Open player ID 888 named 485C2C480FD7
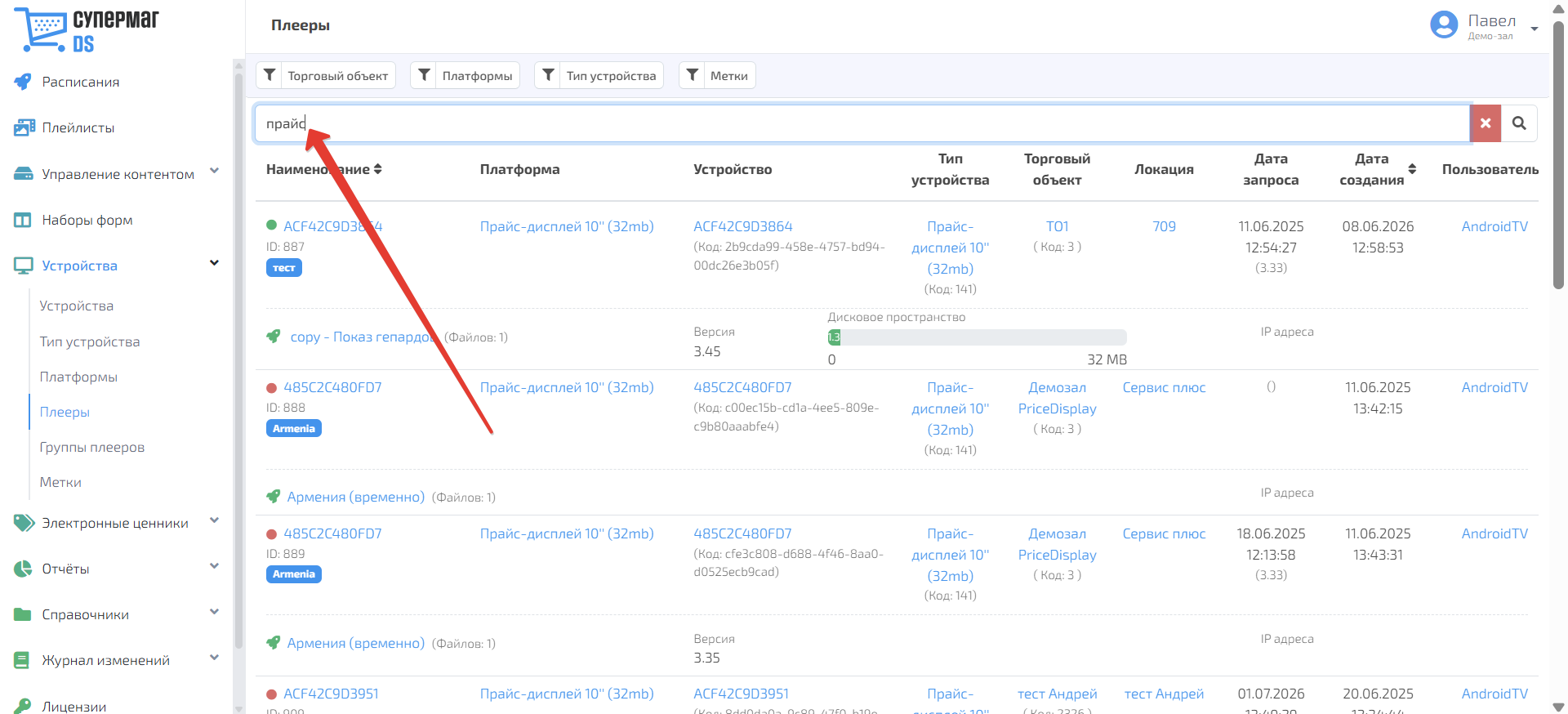This screenshot has height=714, width=1568. coord(332,387)
